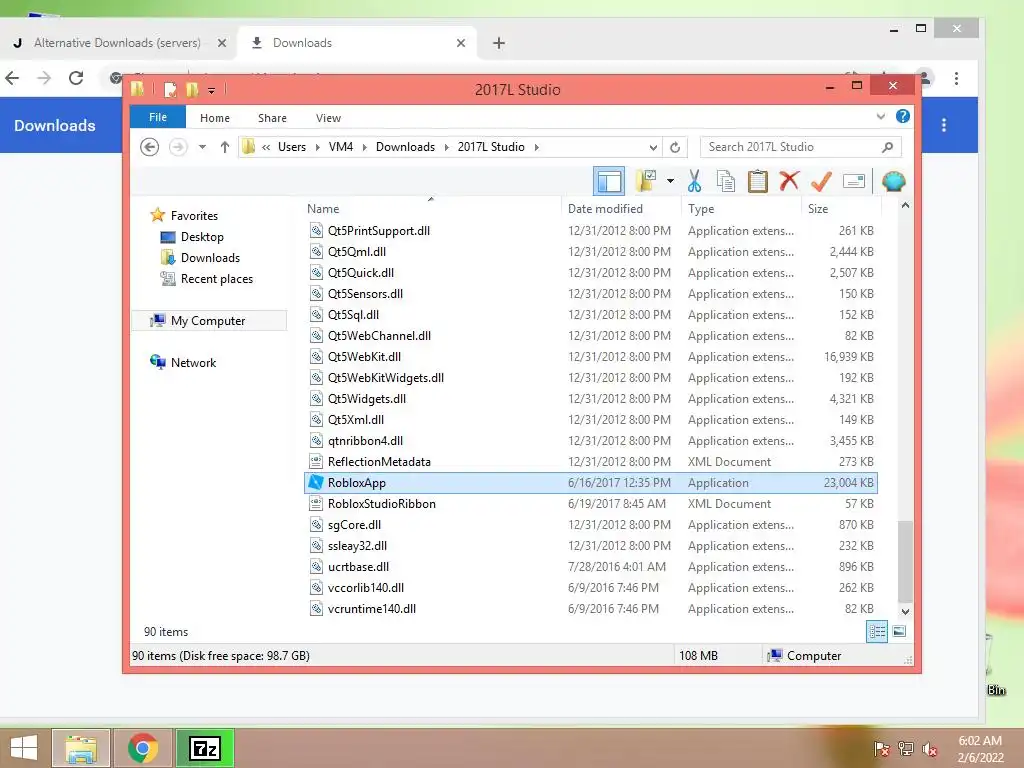Viewport: 1024px width, 768px height.
Task: Select Recent places in navigation pane
Action: click(x=217, y=279)
